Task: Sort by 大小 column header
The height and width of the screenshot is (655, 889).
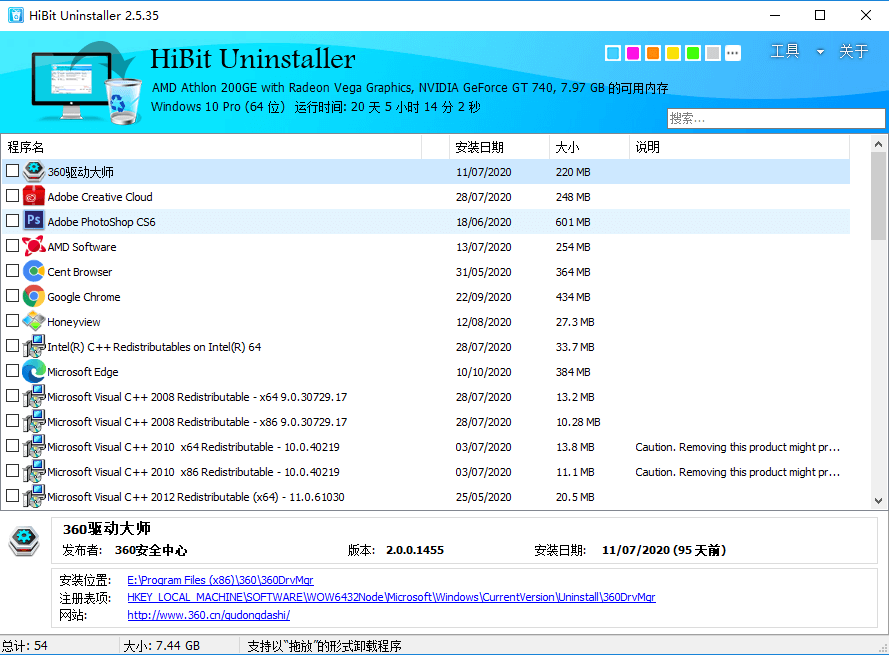Action: pyautogui.click(x=590, y=147)
